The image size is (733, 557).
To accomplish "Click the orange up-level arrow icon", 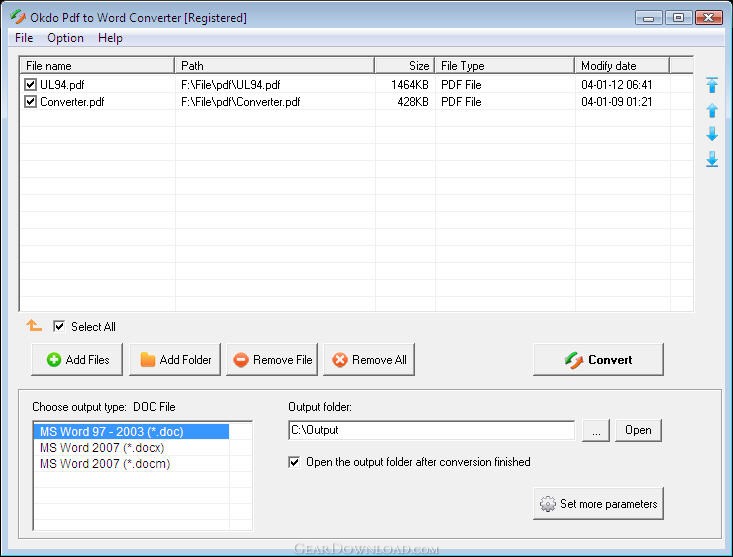I will coord(34,326).
